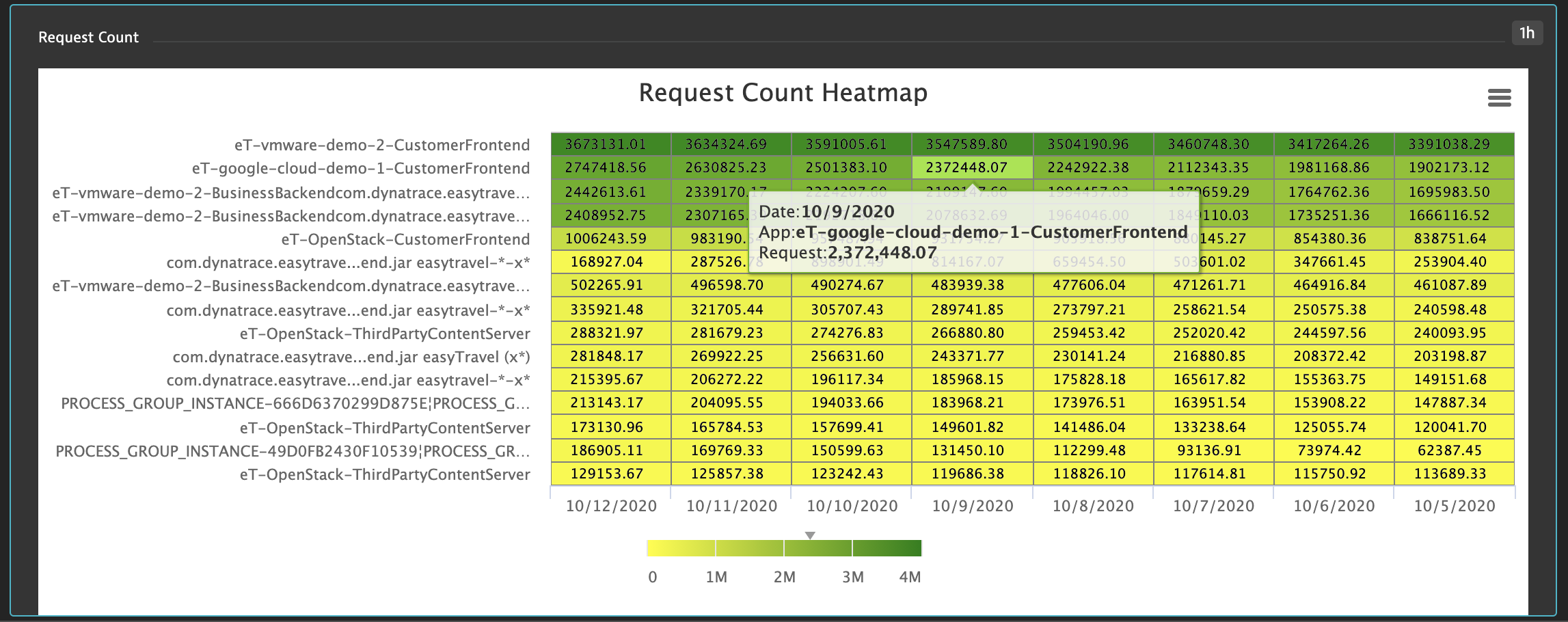
Task: Open the chart context hamburger menu
Action: coord(1499,98)
